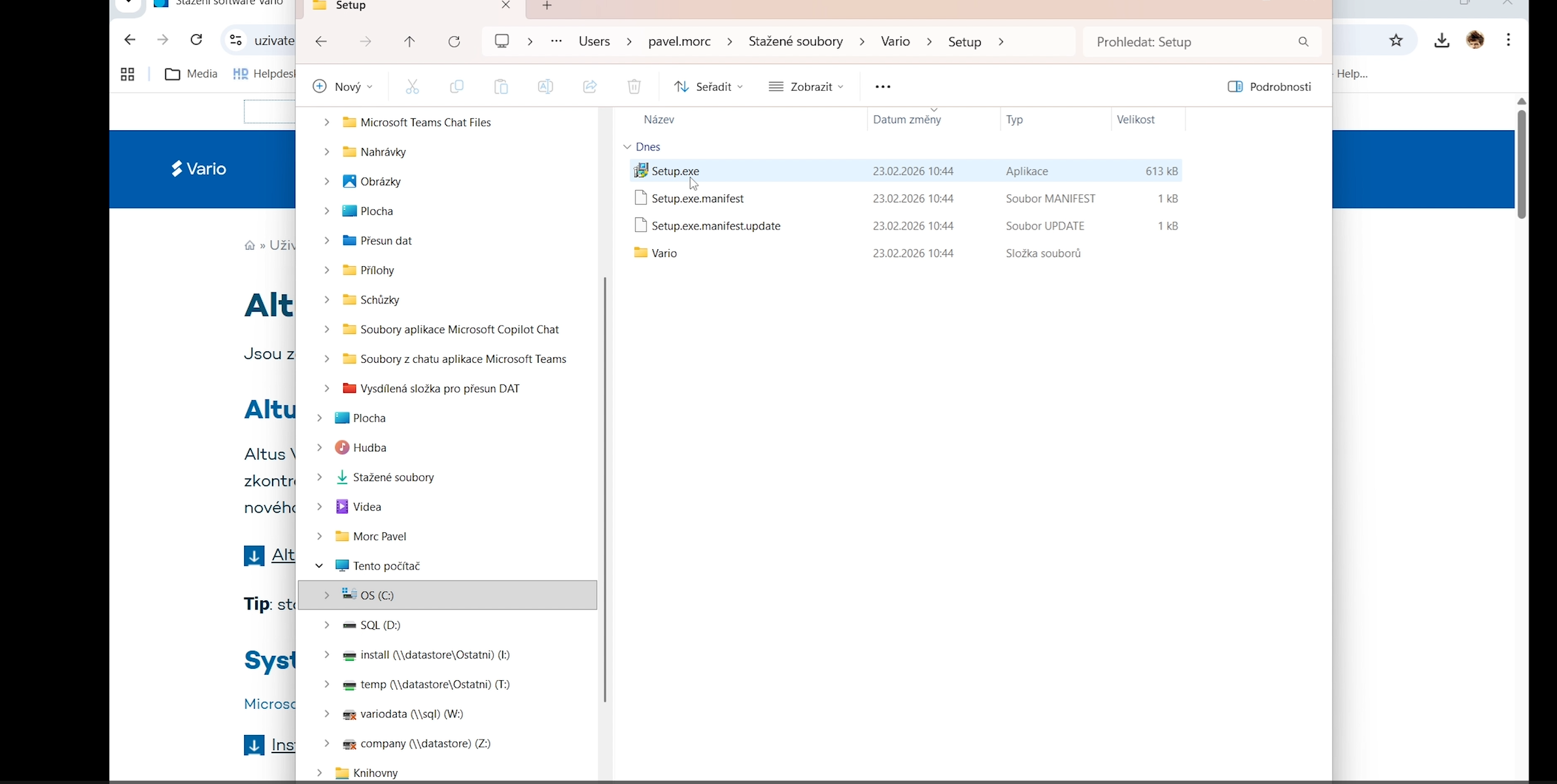Image resolution: width=1557 pixels, height=784 pixels.
Task: Click the Paste clipboard icon
Action: (x=501, y=86)
